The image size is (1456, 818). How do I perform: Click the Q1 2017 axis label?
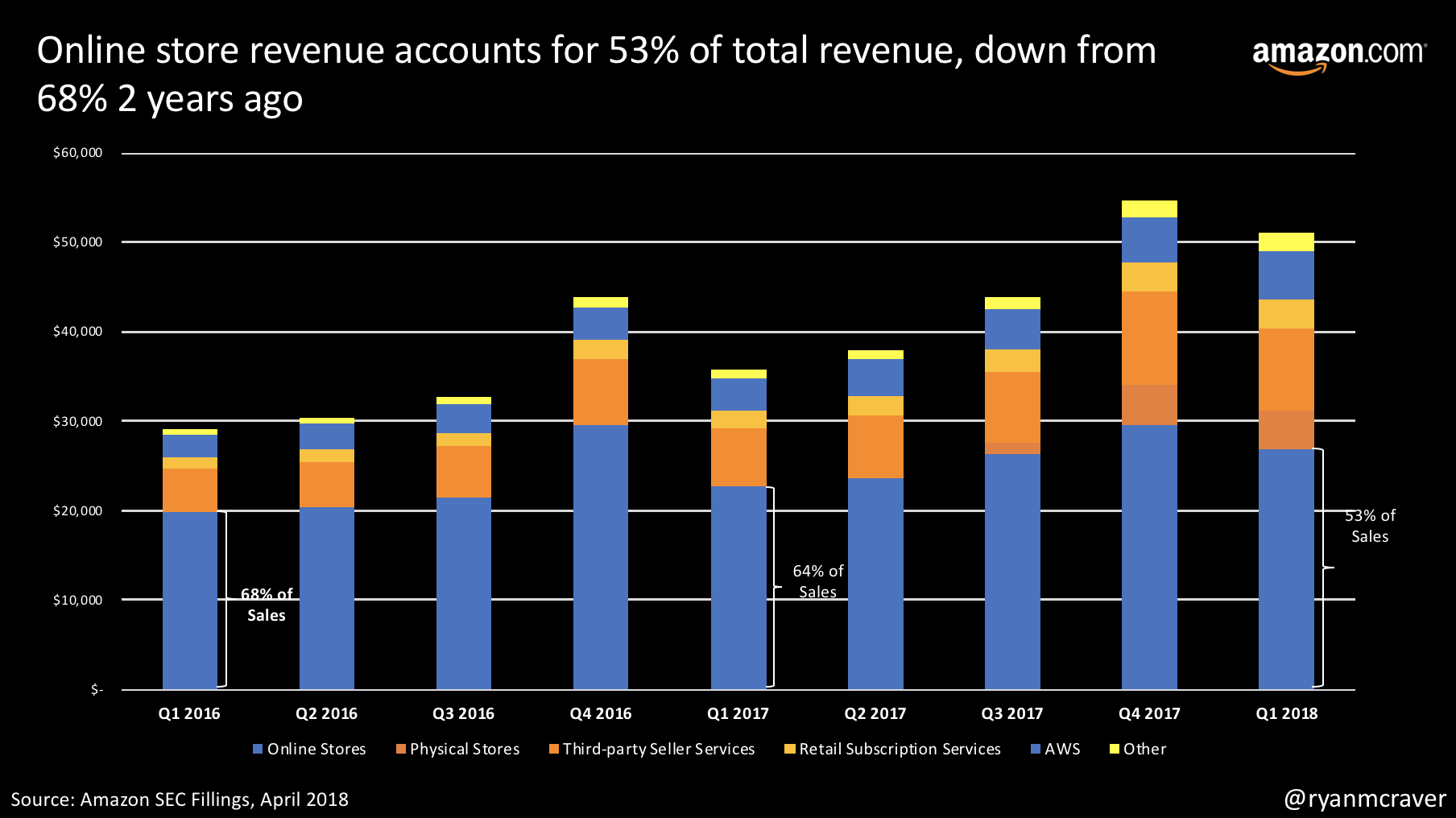738,713
